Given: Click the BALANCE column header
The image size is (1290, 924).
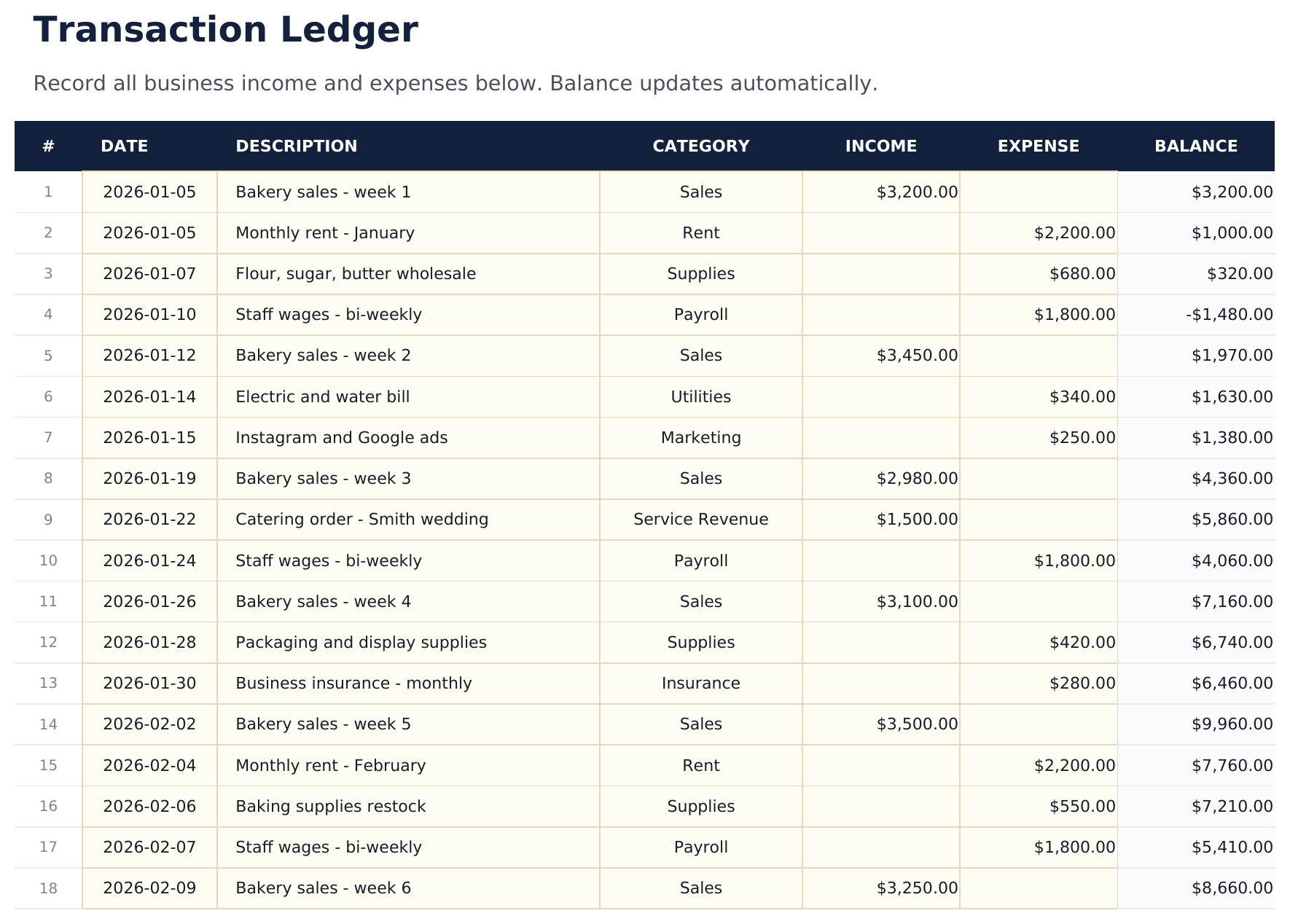Looking at the screenshot, I should 1195,146.
